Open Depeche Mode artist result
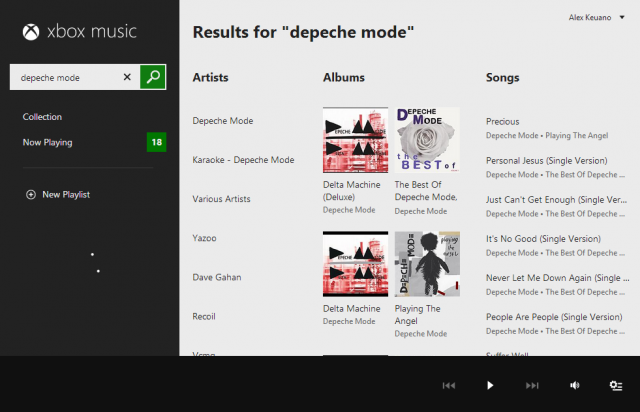The height and width of the screenshot is (412, 640). [223, 121]
